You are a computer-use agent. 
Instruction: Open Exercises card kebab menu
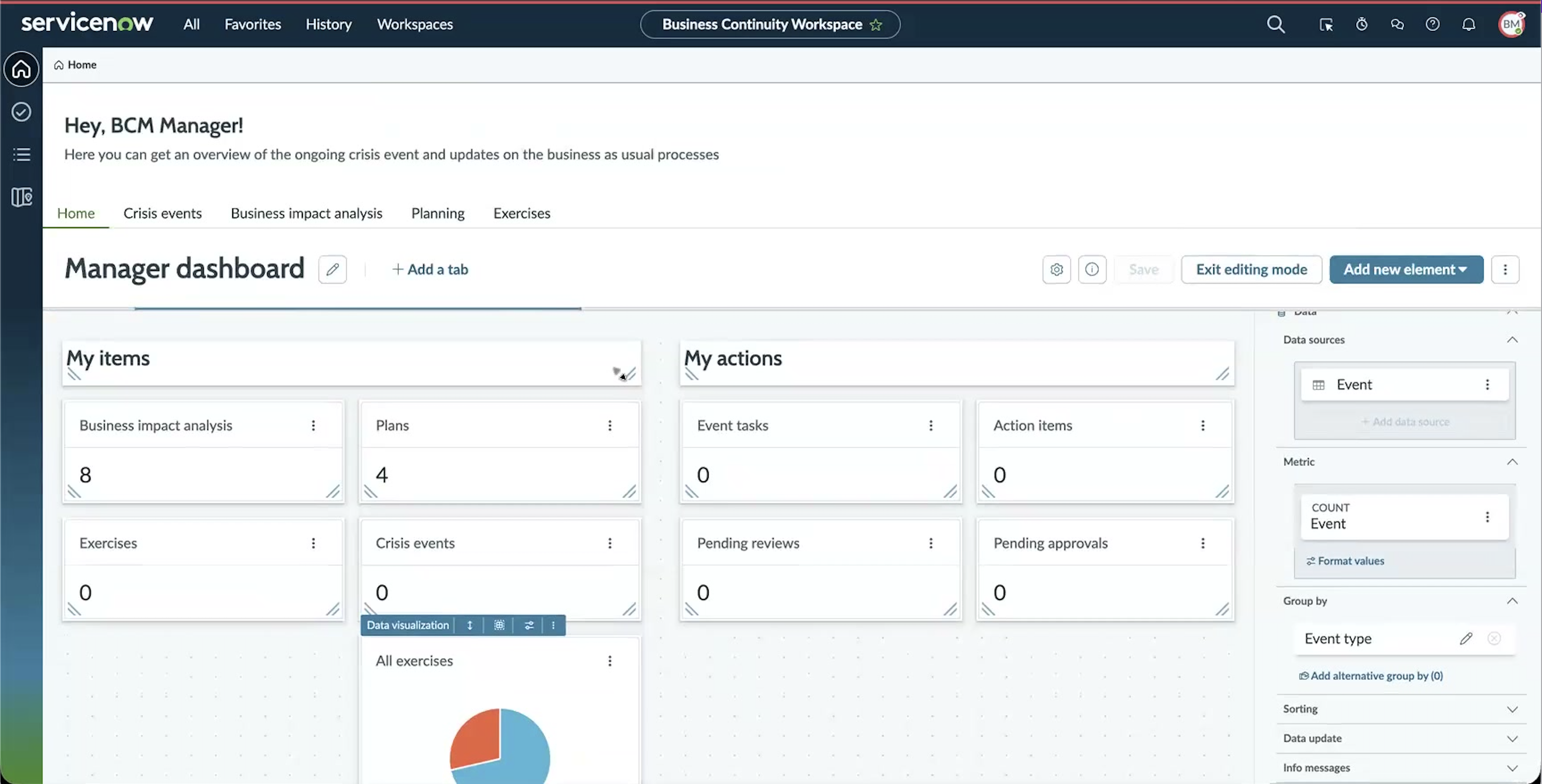pyautogui.click(x=313, y=543)
